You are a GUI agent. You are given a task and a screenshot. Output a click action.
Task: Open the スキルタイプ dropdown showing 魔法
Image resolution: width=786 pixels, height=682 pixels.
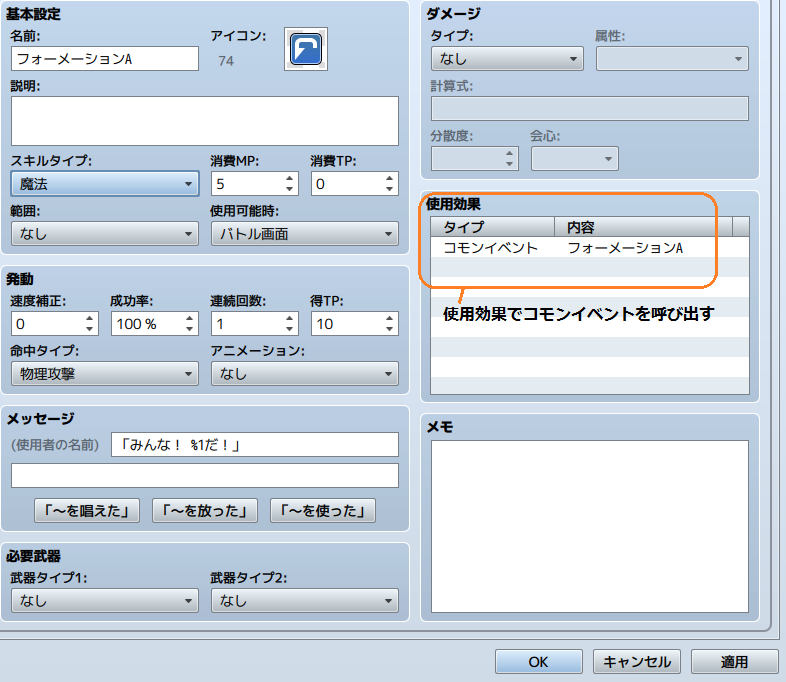pyautogui.click(x=105, y=183)
